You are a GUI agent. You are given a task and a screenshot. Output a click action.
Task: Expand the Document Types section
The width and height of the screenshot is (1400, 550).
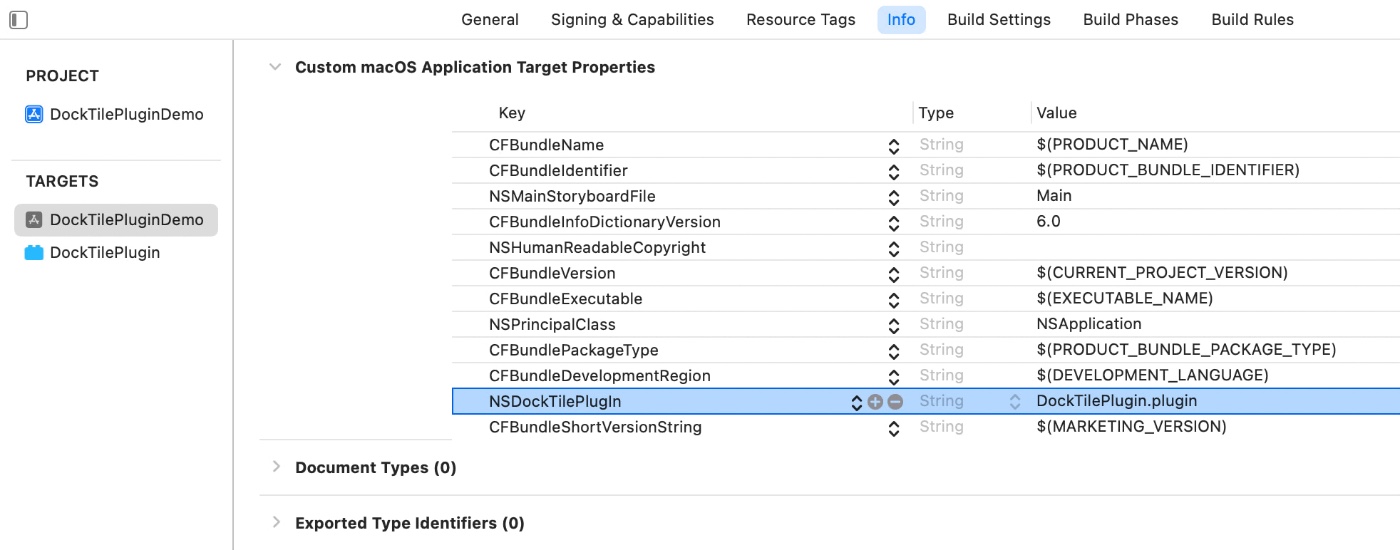pyautogui.click(x=275, y=467)
